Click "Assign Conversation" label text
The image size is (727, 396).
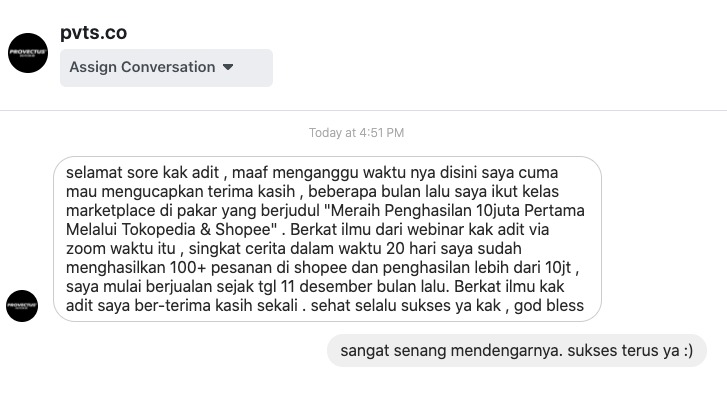pos(142,67)
